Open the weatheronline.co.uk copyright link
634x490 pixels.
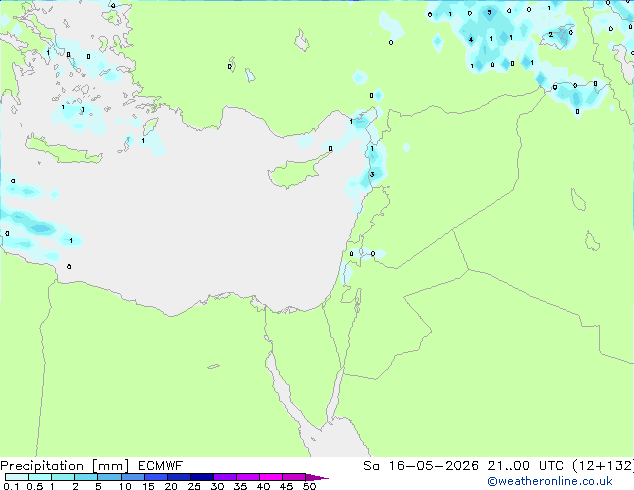(549, 481)
